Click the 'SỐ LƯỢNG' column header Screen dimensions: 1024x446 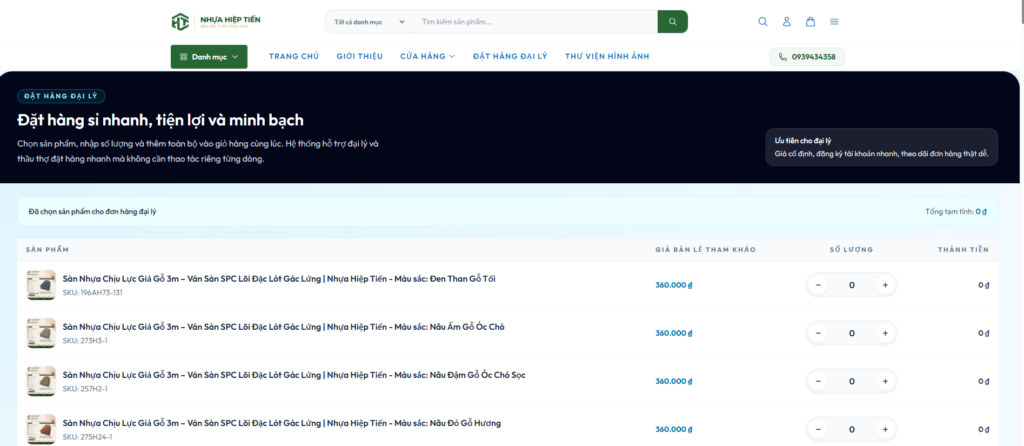coord(851,249)
